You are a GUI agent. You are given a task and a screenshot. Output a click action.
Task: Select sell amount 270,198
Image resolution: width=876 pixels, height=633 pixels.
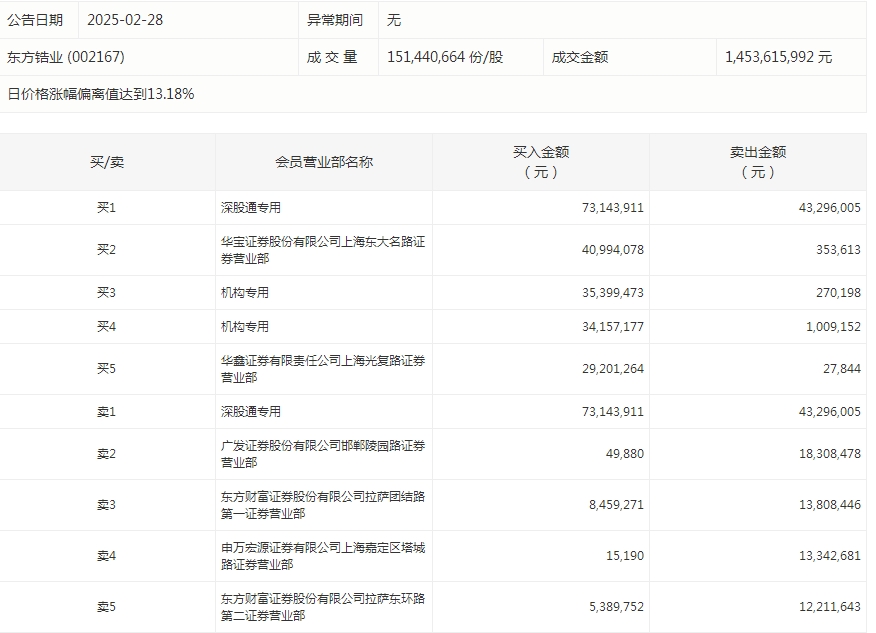coord(838,293)
